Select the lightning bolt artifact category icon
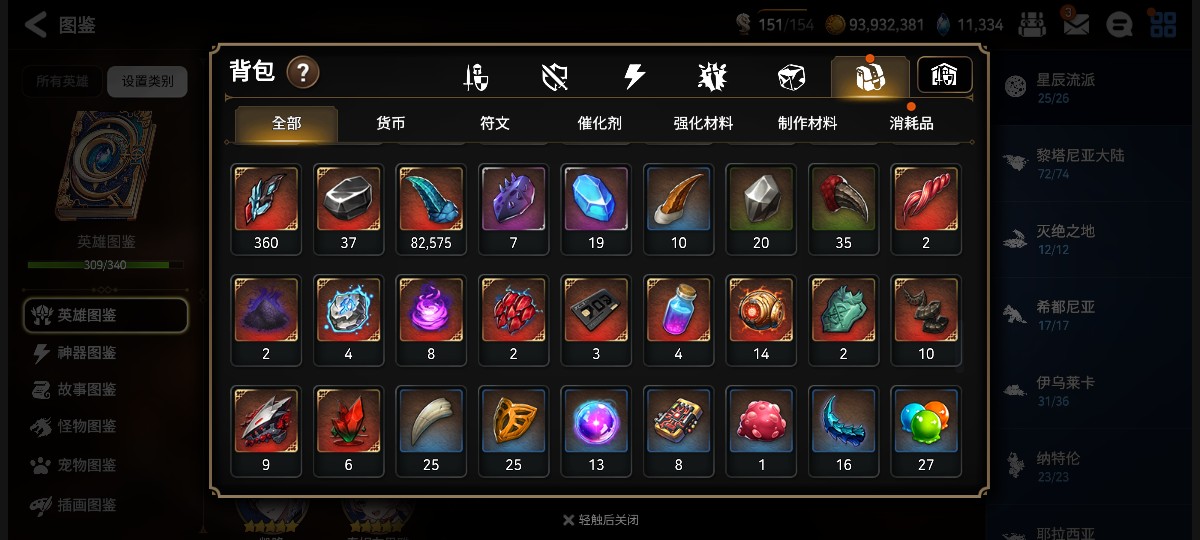Screen dimensions: 1200x540 [634, 76]
